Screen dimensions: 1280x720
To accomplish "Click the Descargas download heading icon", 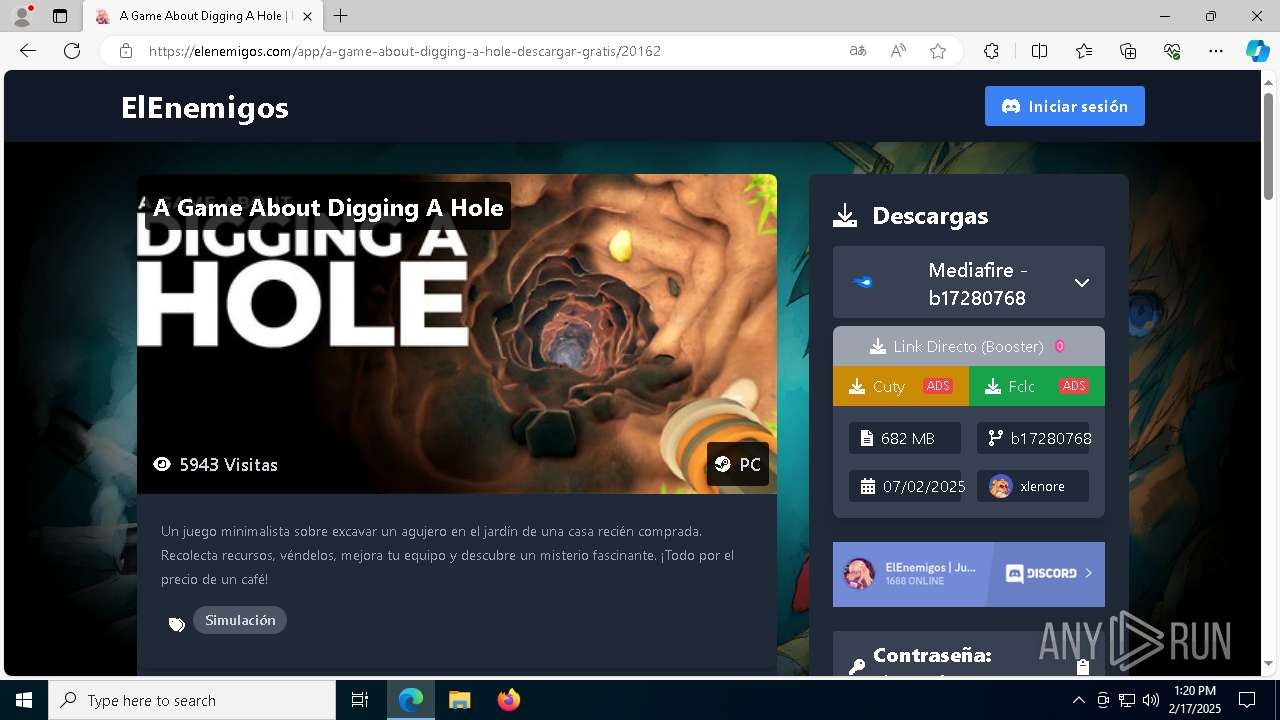I will click(x=845, y=216).
